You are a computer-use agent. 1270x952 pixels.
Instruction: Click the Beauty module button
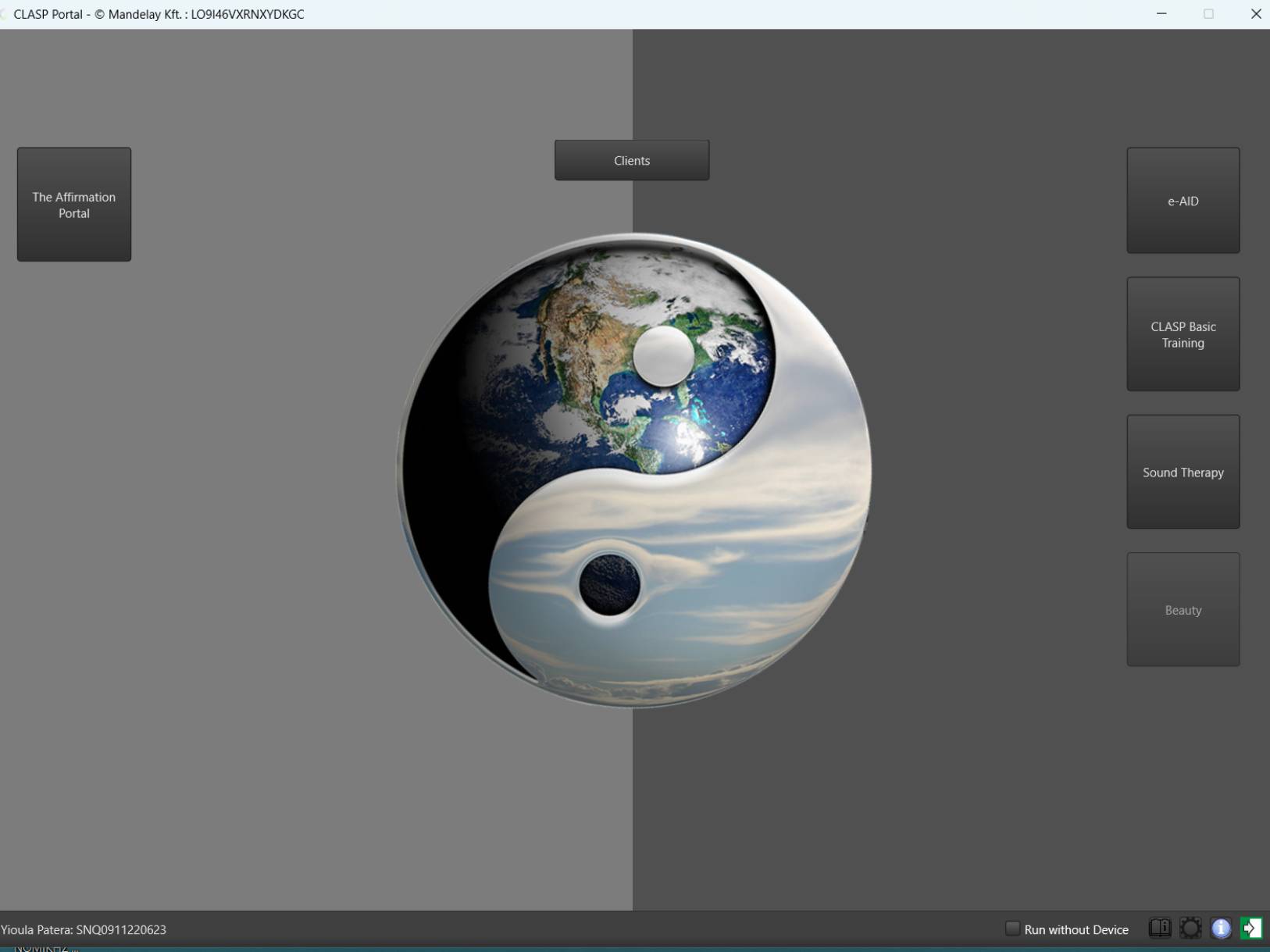click(1183, 610)
